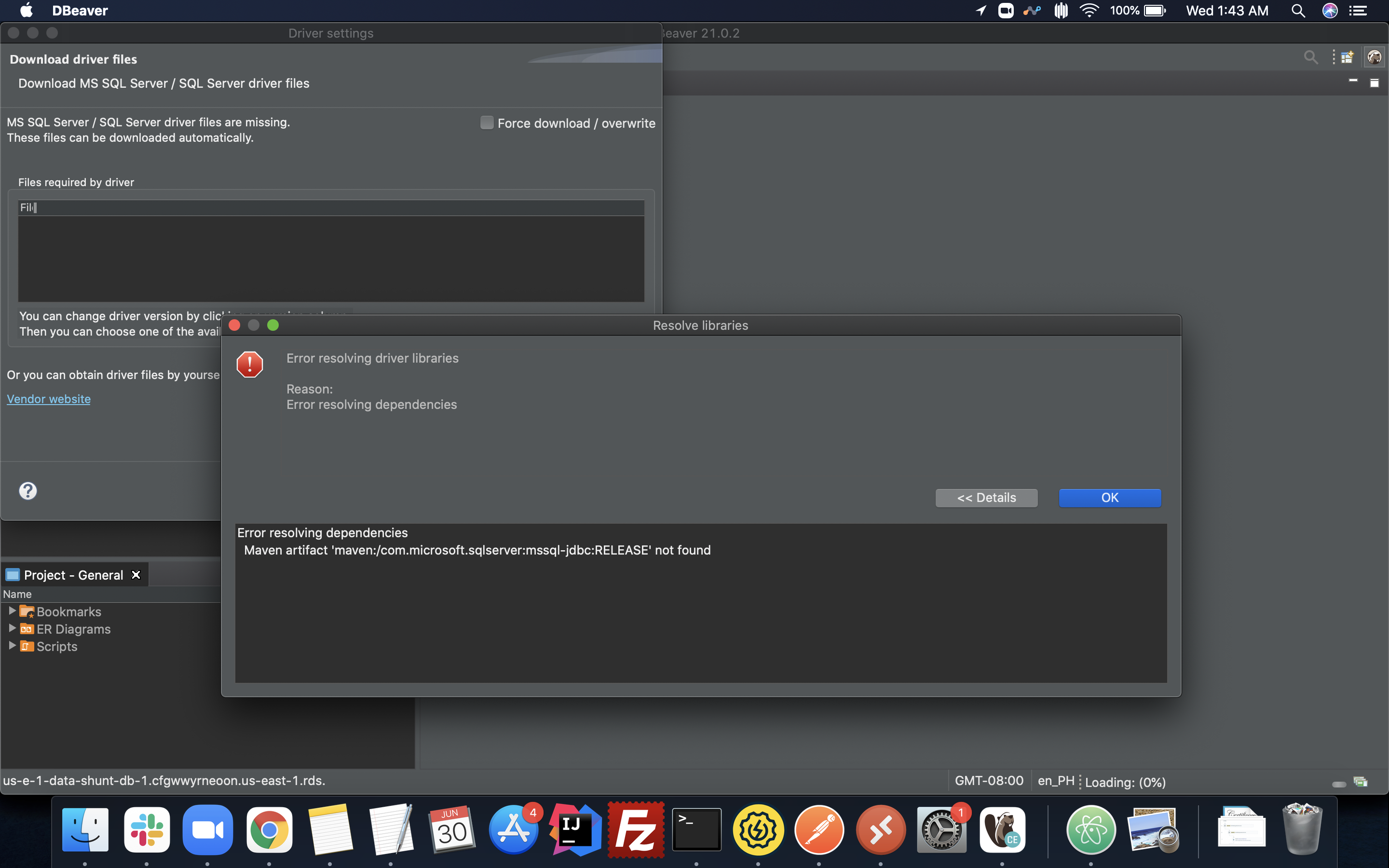Open System Preferences from the dock
Viewport: 1389px width, 868px height.
pos(941,829)
